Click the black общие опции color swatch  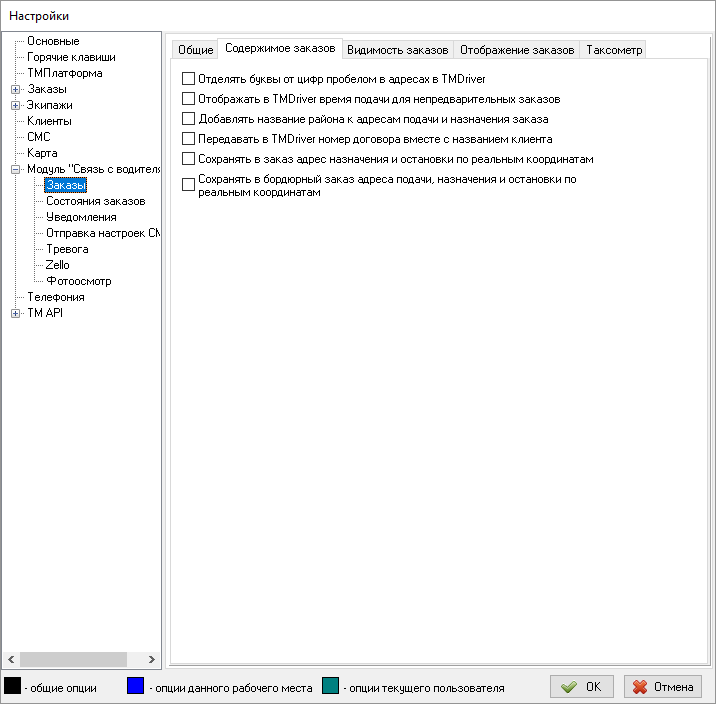pyautogui.click(x=13, y=686)
